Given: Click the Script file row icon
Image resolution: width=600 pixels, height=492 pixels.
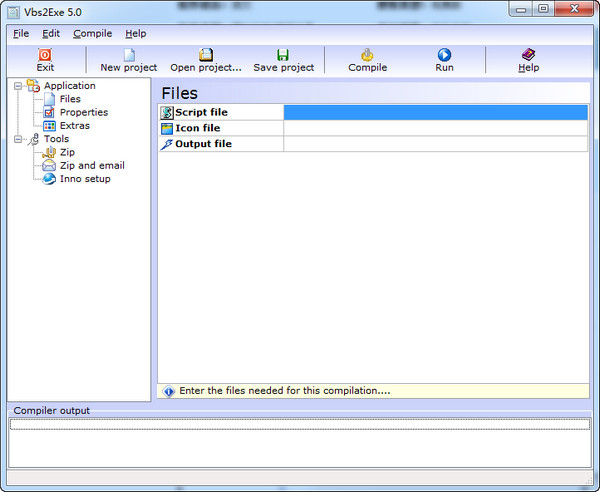Looking at the screenshot, I should click(167, 112).
